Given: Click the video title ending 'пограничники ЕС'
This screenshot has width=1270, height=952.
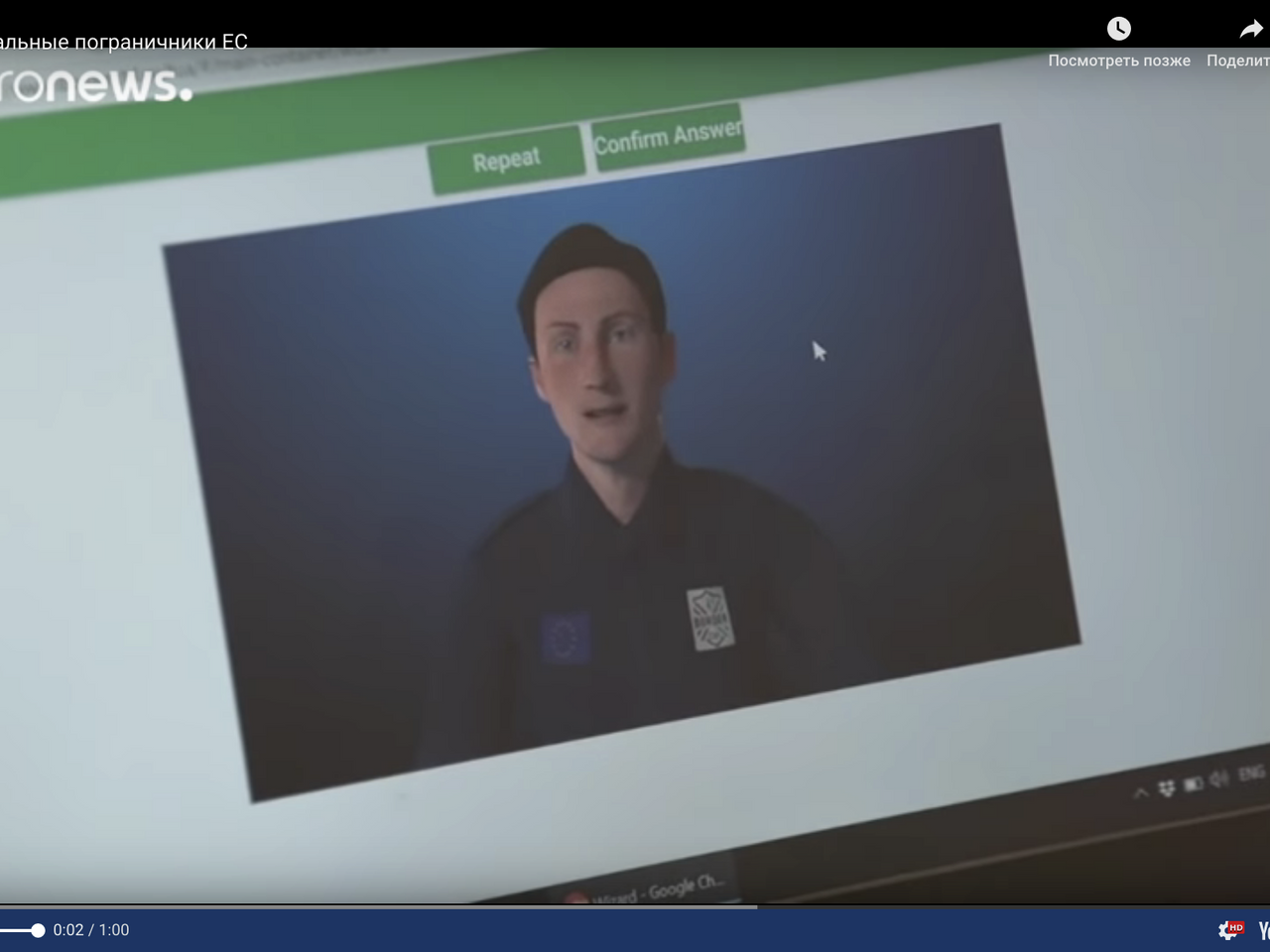Looking at the screenshot, I should [x=124, y=42].
